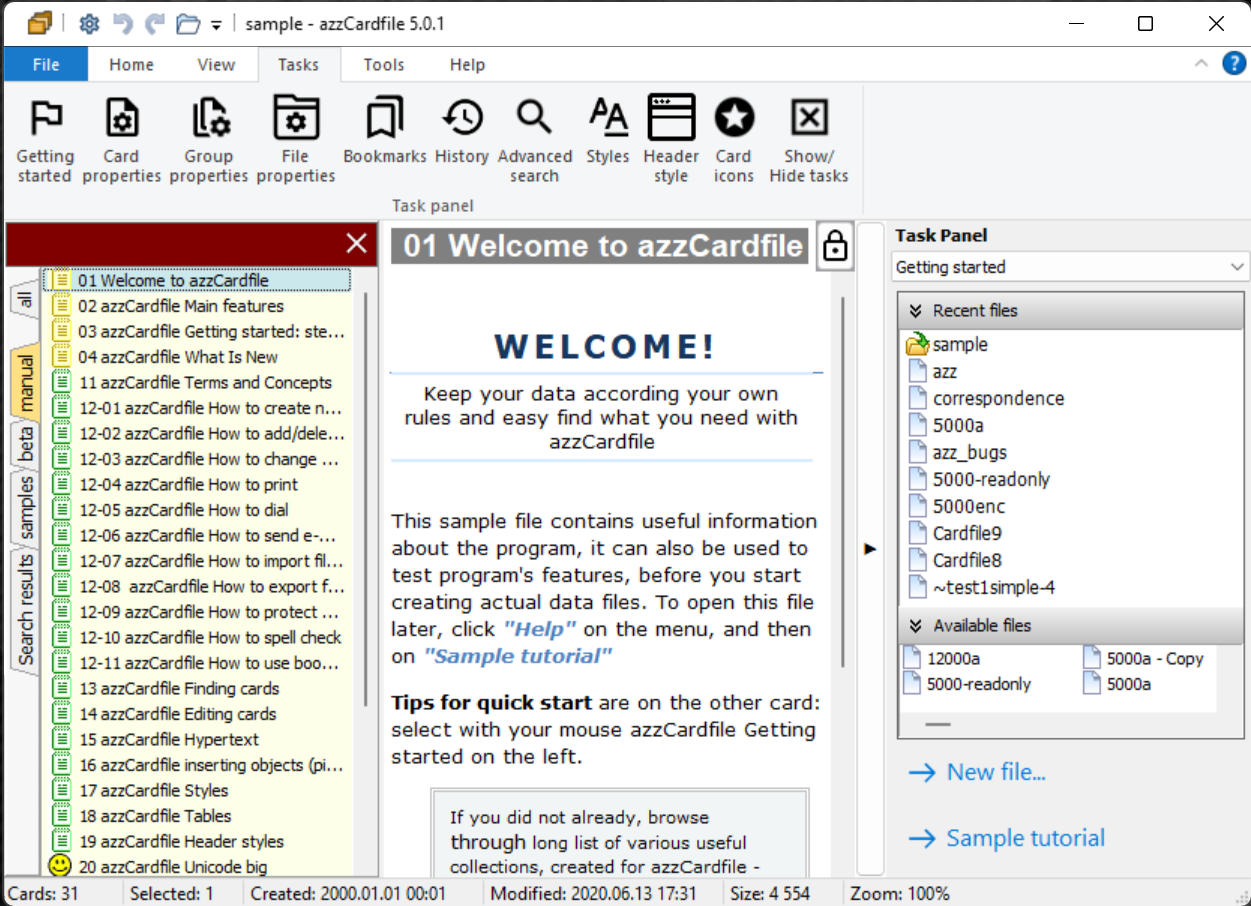The image size is (1251, 906).
Task: Open Advanced search
Action: coord(535,140)
